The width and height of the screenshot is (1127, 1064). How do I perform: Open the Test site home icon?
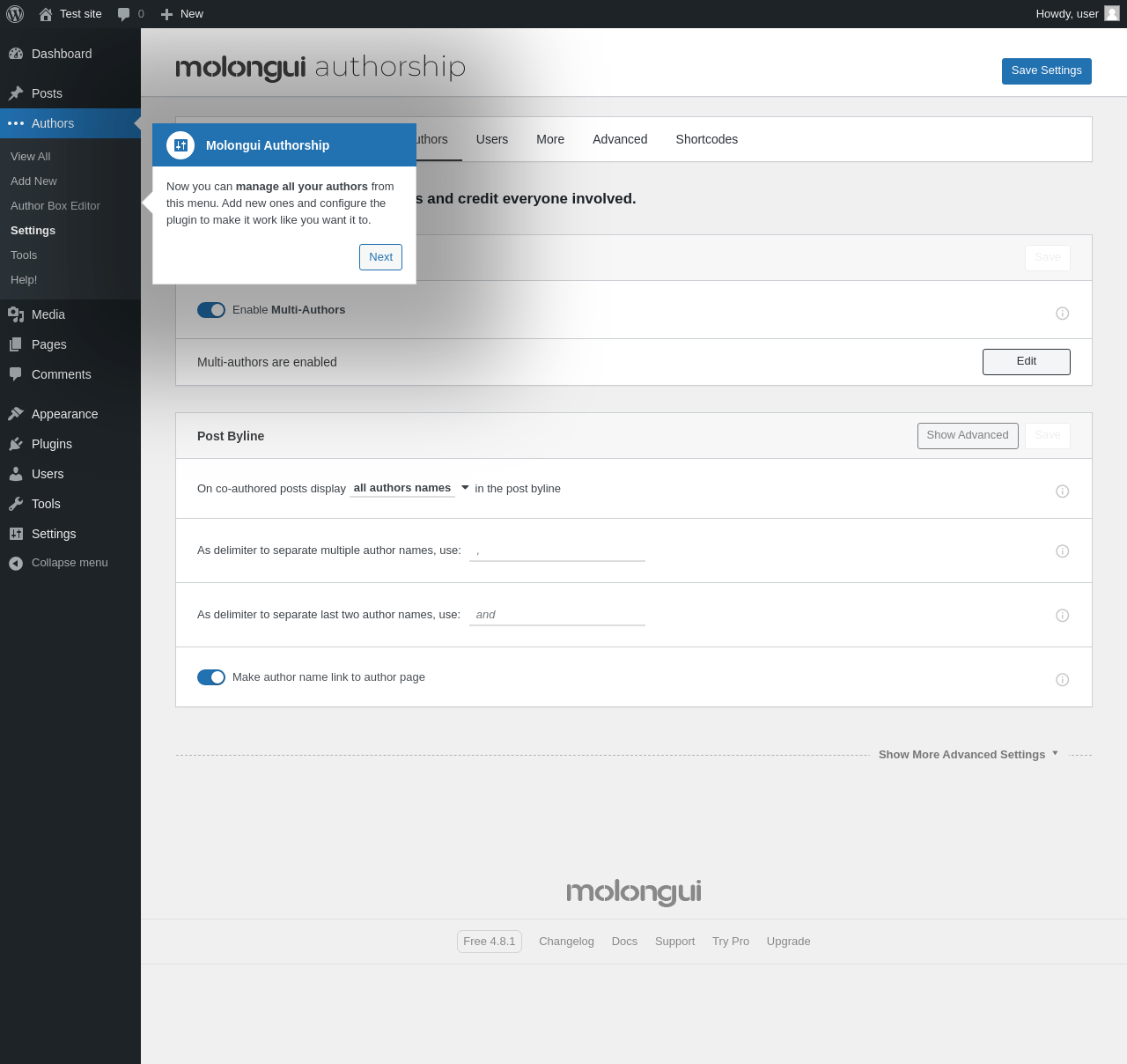[46, 14]
